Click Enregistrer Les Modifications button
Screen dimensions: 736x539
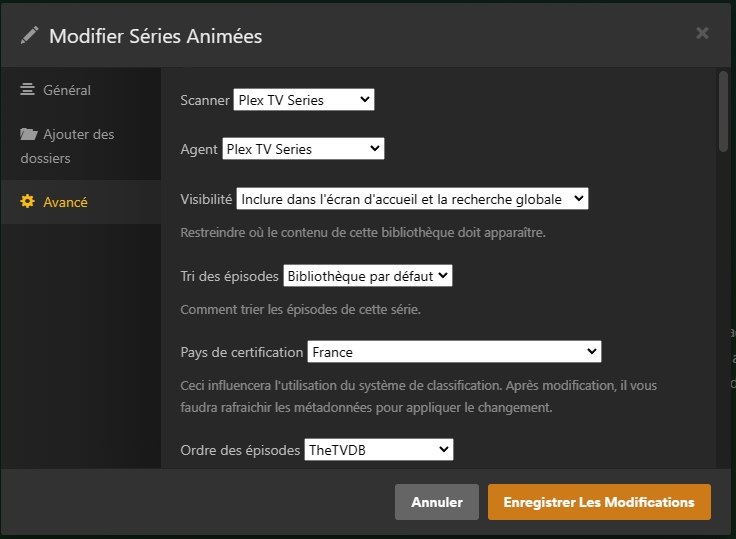[599, 502]
